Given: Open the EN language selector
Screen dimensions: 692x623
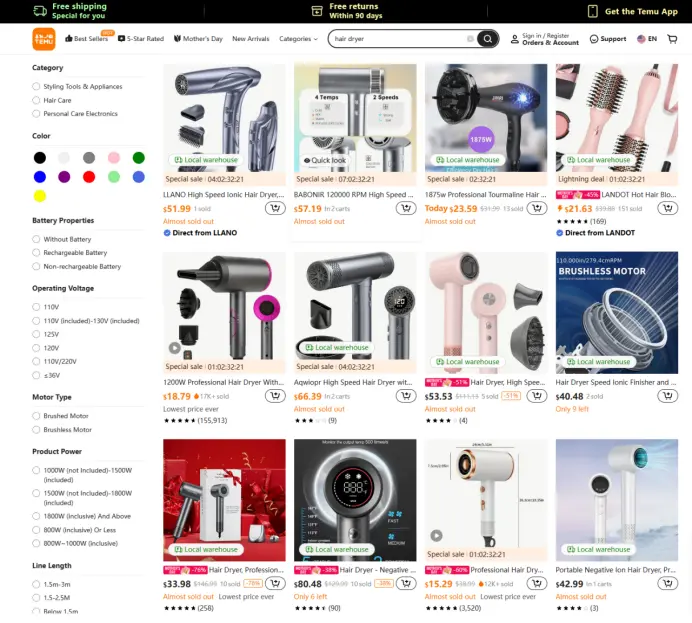Looking at the screenshot, I should 647,39.
